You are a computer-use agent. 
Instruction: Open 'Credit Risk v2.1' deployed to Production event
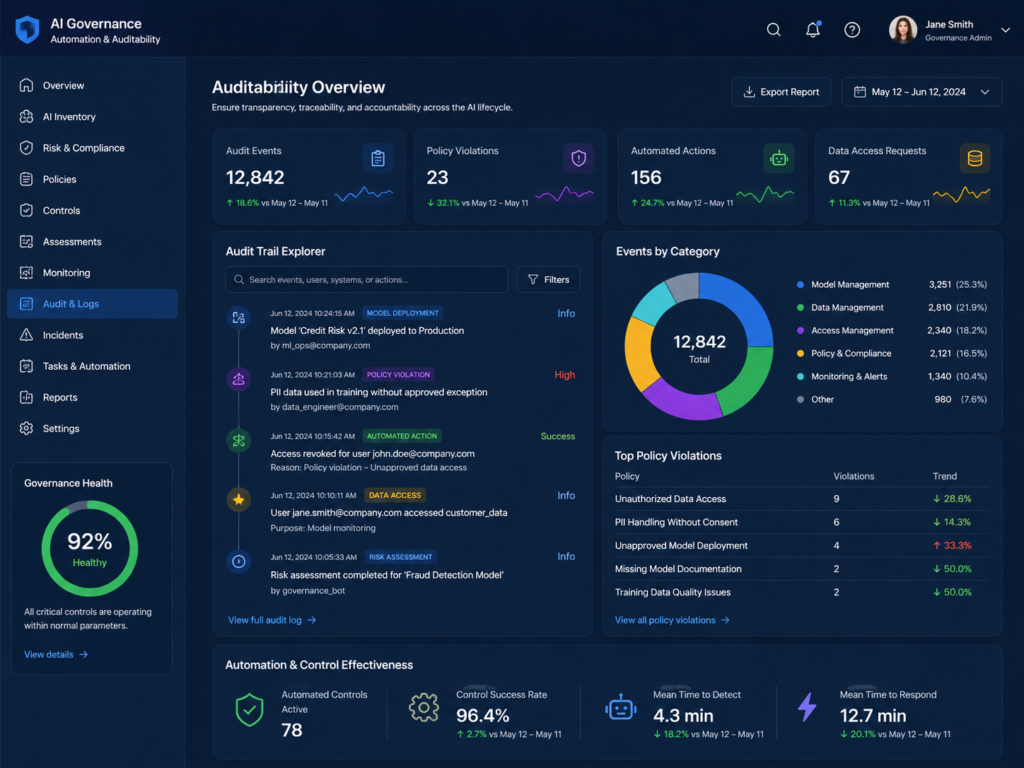pos(367,330)
